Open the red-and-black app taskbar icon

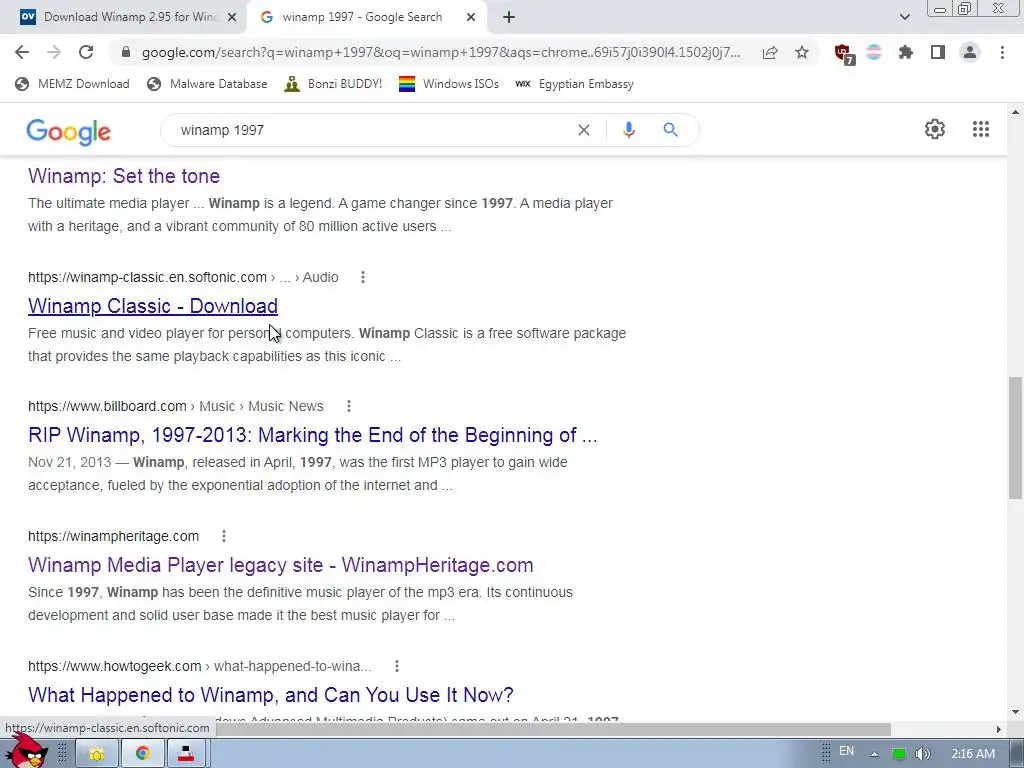pyautogui.click(x=187, y=754)
